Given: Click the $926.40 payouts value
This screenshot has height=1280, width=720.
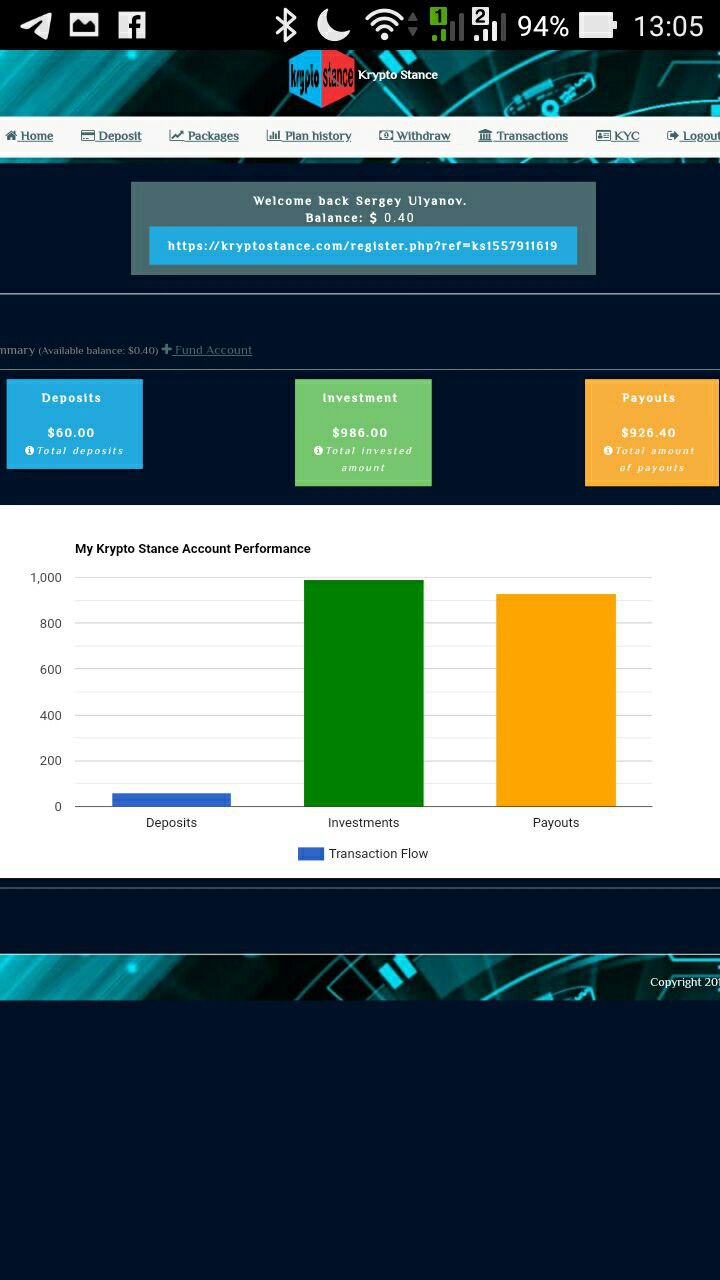Looking at the screenshot, I should [649, 433].
